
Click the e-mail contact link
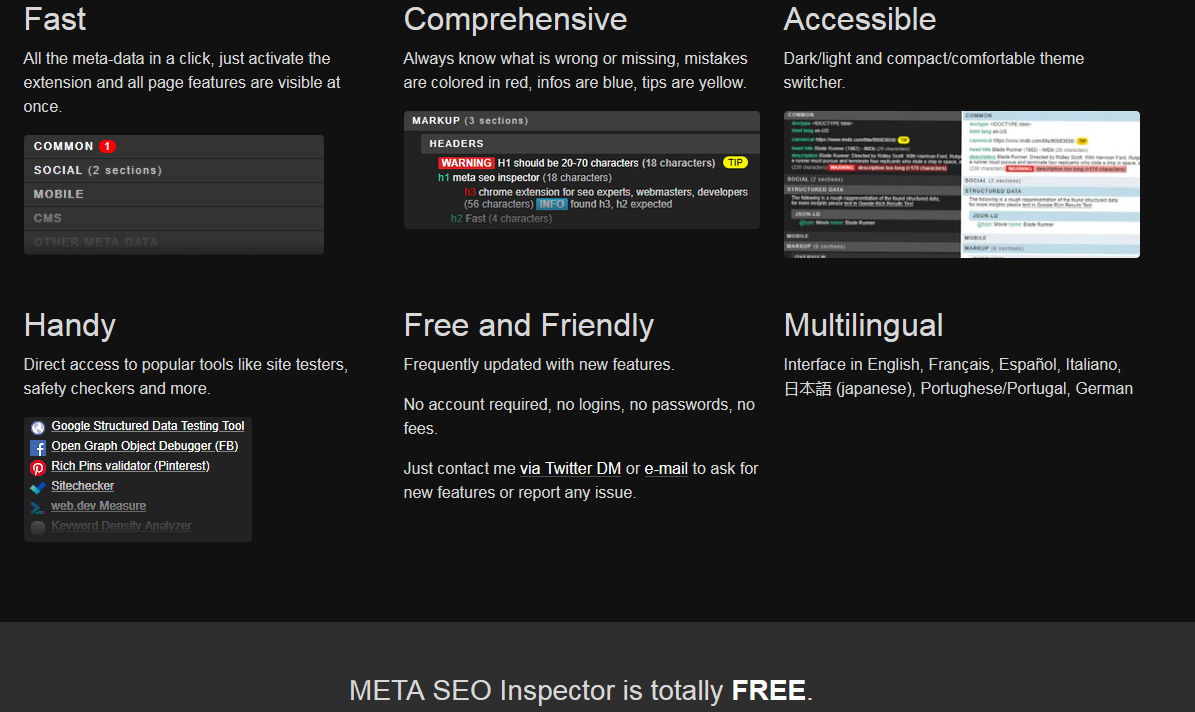[x=666, y=469]
